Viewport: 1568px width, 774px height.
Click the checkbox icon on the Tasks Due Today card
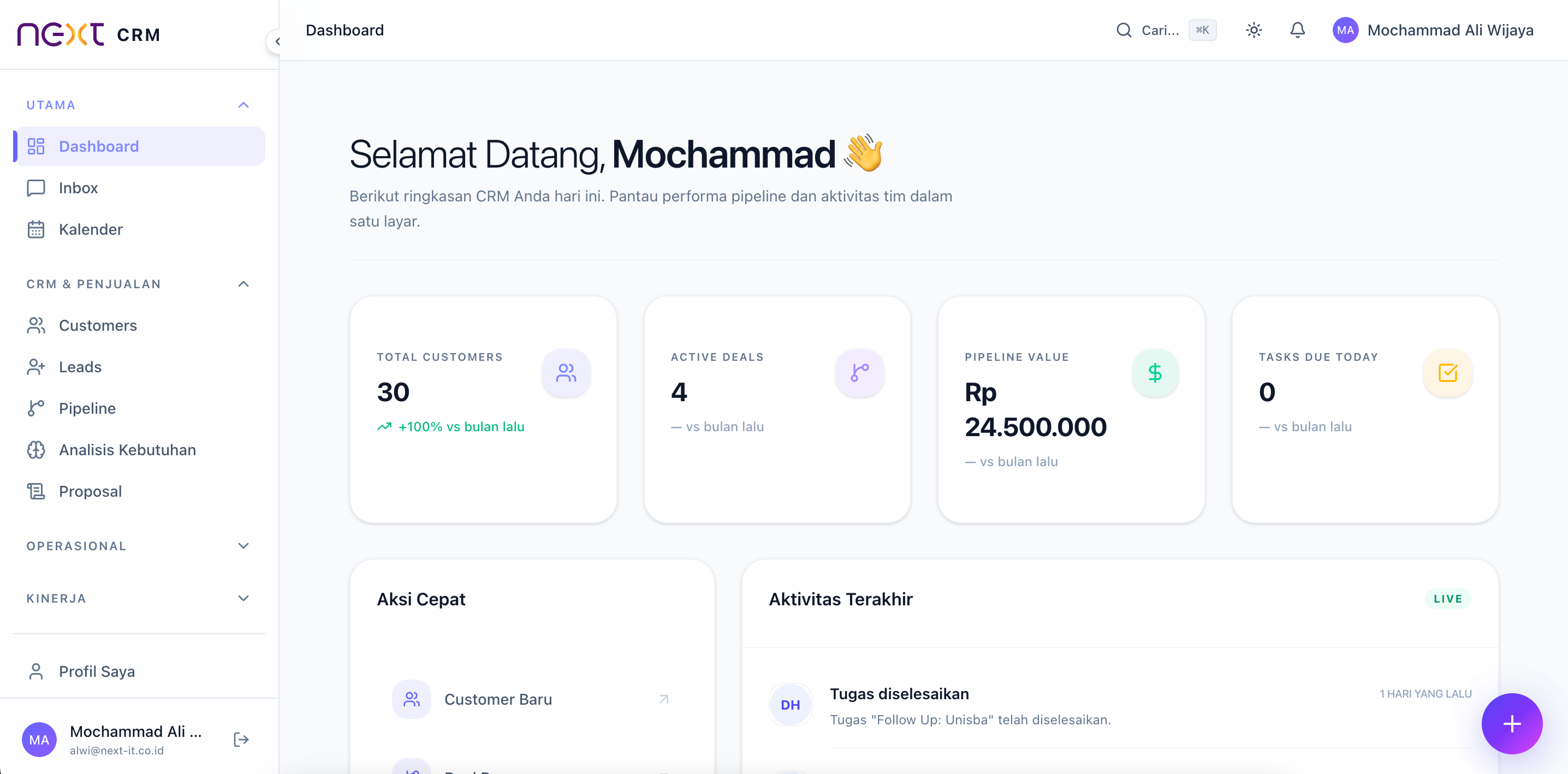[x=1447, y=372]
